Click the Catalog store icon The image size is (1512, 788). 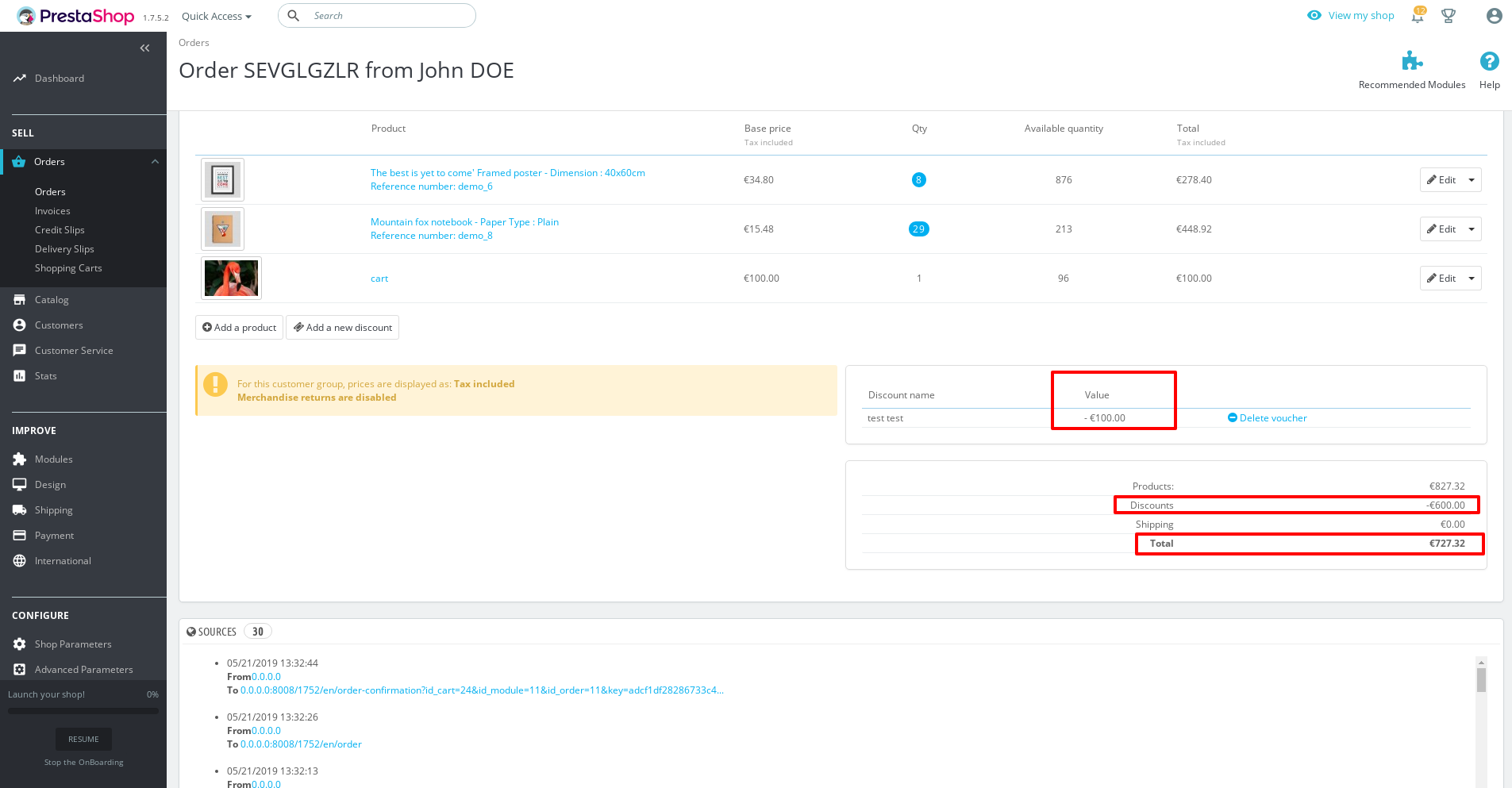pyautogui.click(x=19, y=300)
